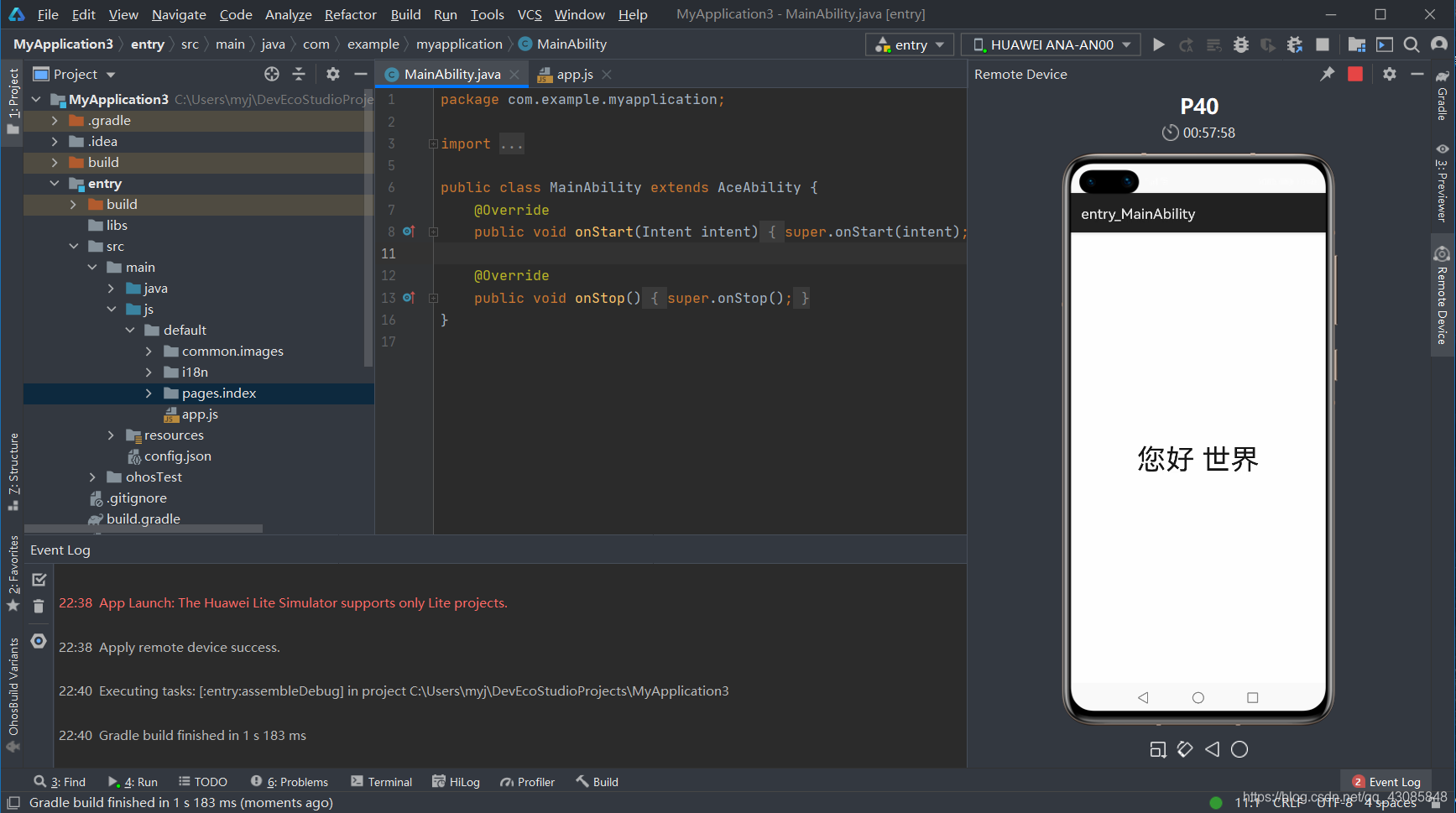The image size is (1456, 813).
Task: Run the entry configuration with the play button
Action: click(1159, 44)
